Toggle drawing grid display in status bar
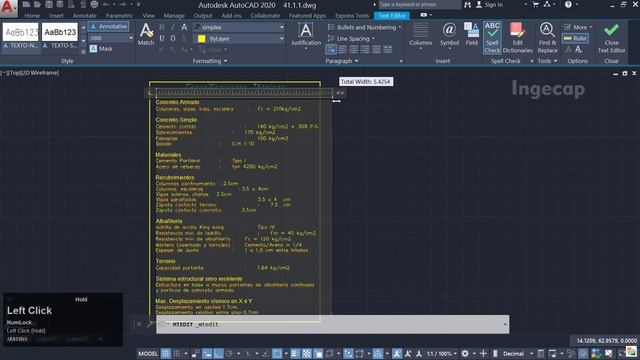The width and height of the screenshot is (640, 360). (165, 353)
